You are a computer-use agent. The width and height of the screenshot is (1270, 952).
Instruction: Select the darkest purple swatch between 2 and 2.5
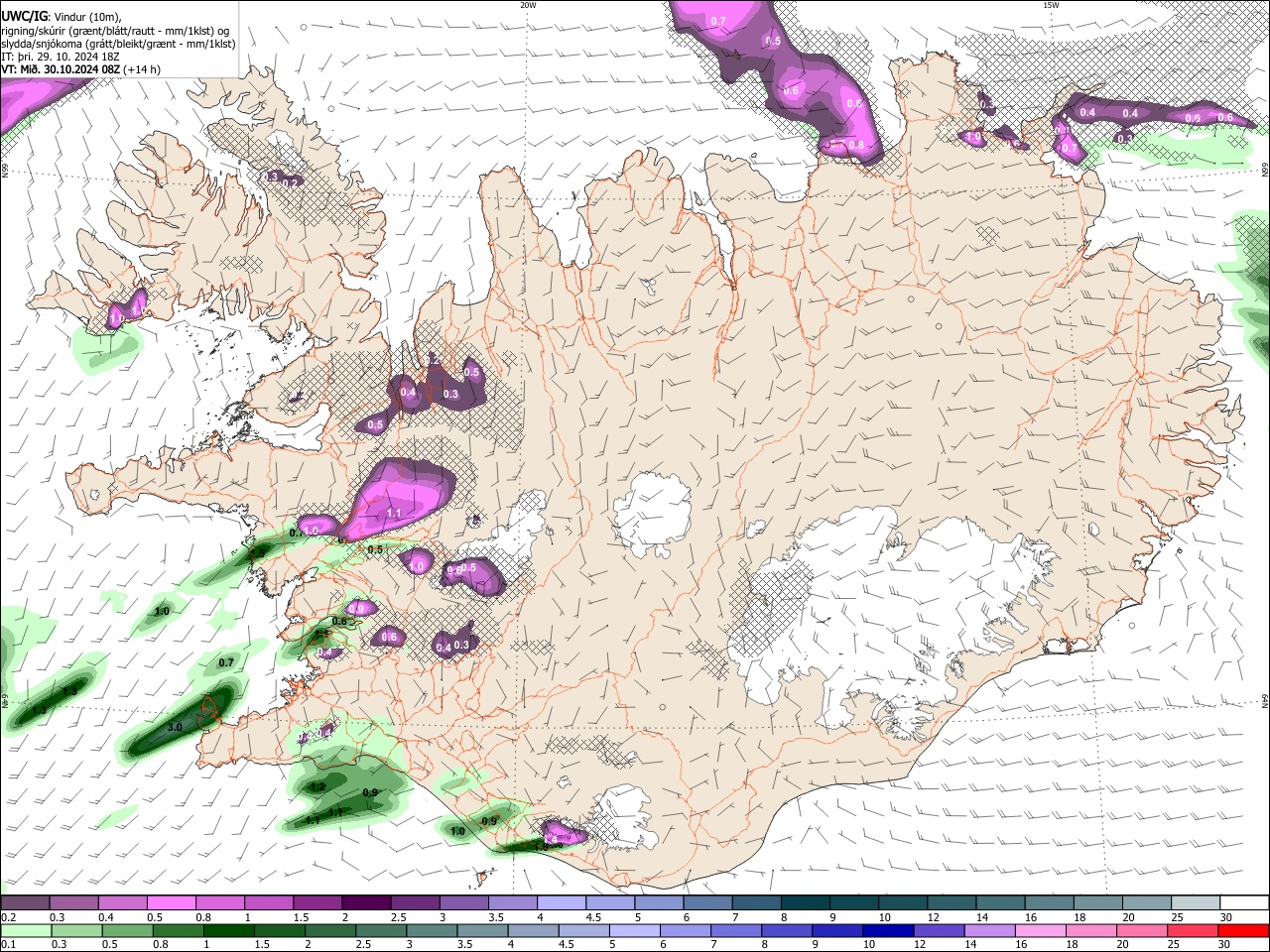tap(366, 903)
